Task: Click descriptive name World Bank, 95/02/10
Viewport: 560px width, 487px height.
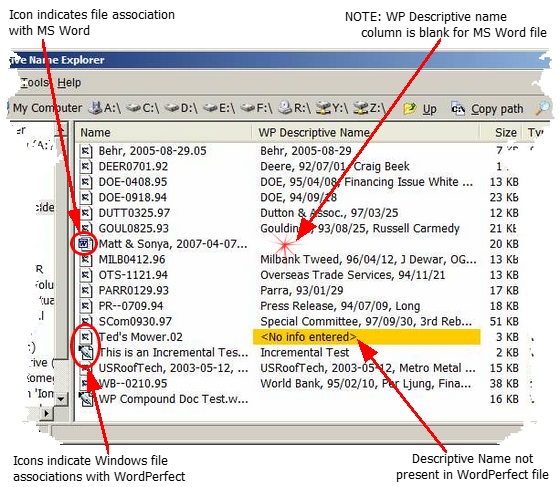Action: click(365, 384)
